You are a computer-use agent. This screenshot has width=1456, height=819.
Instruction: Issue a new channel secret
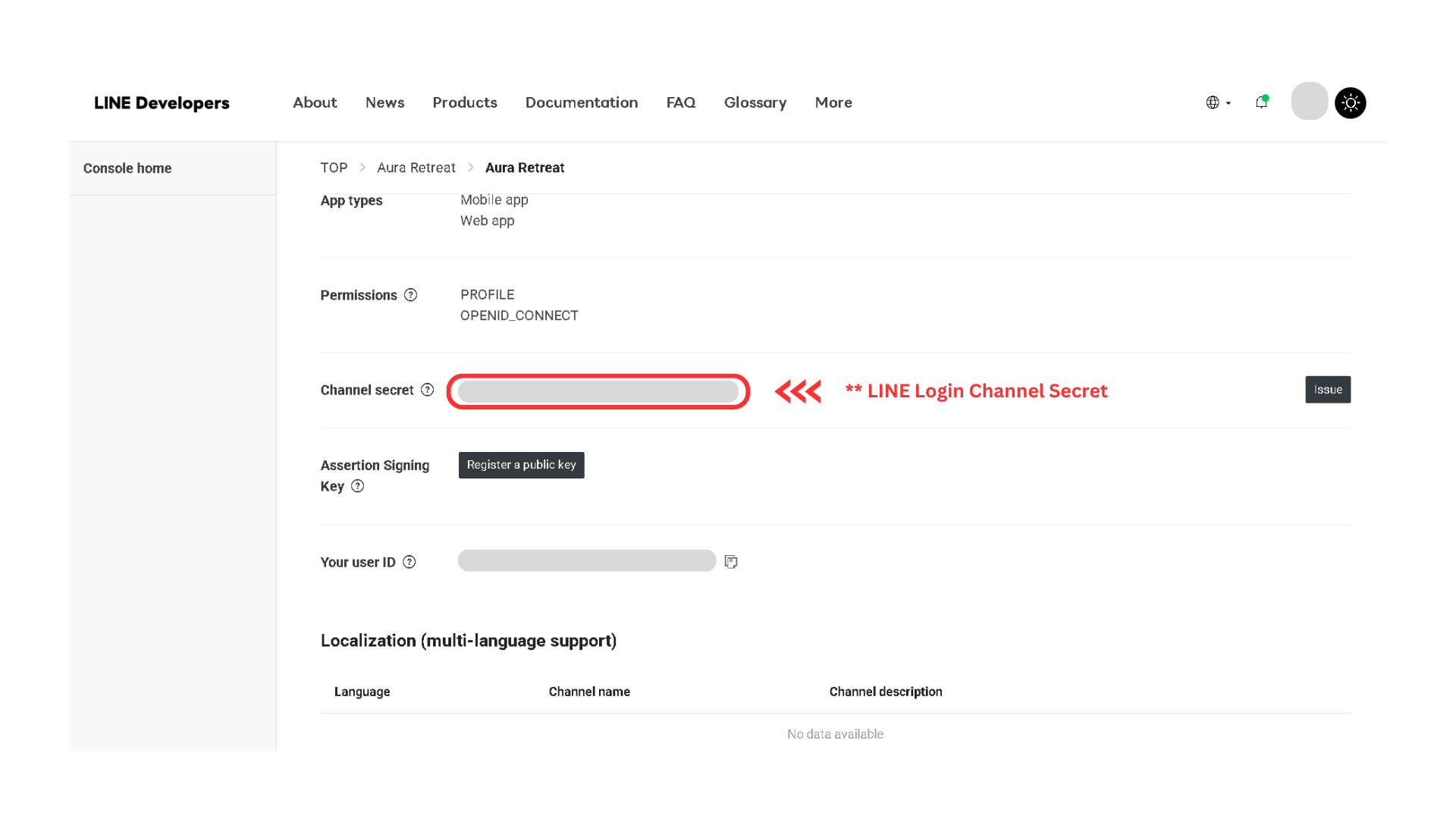1328,390
